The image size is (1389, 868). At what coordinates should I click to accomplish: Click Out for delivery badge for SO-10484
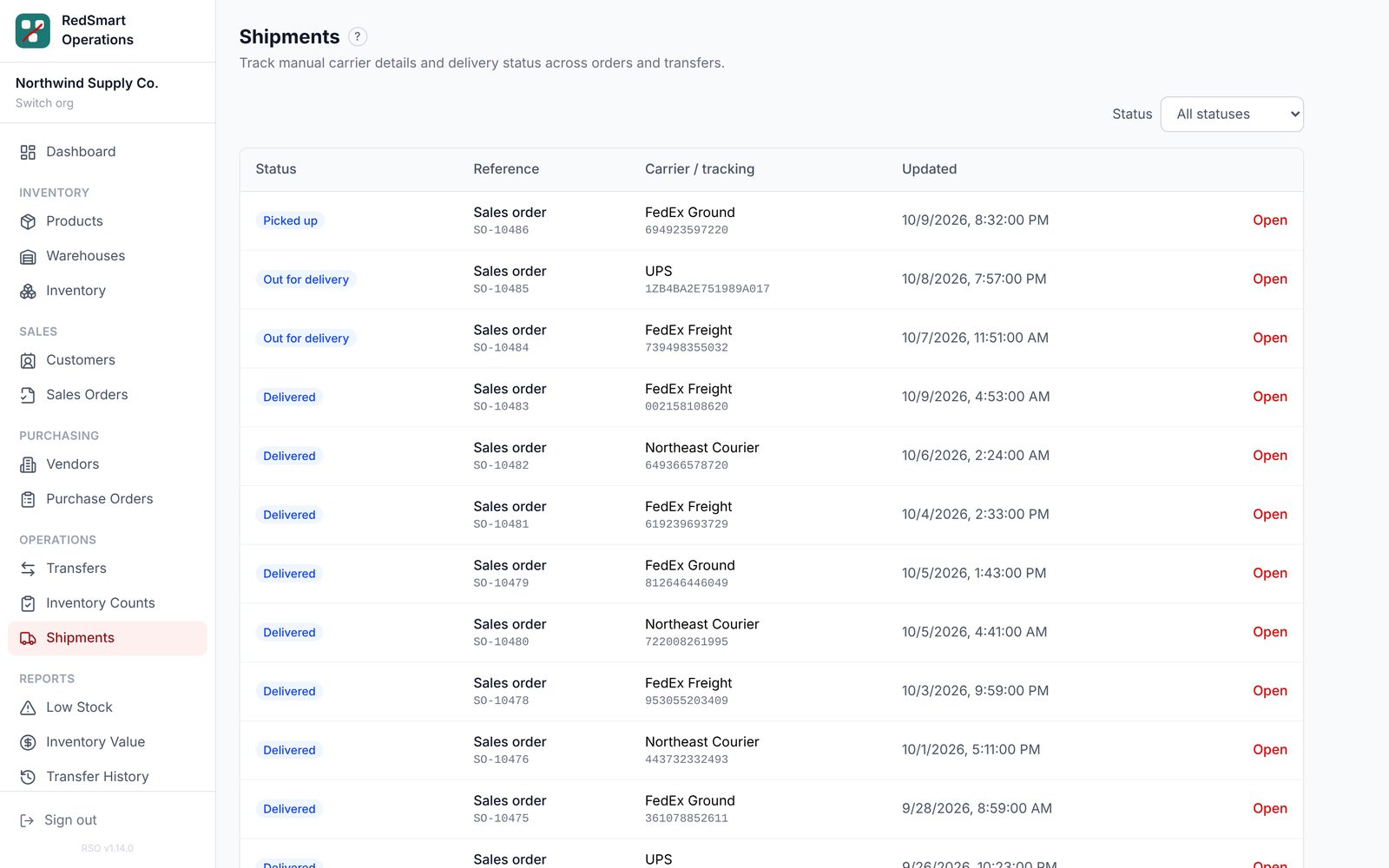pyautogui.click(x=306, y=339)
